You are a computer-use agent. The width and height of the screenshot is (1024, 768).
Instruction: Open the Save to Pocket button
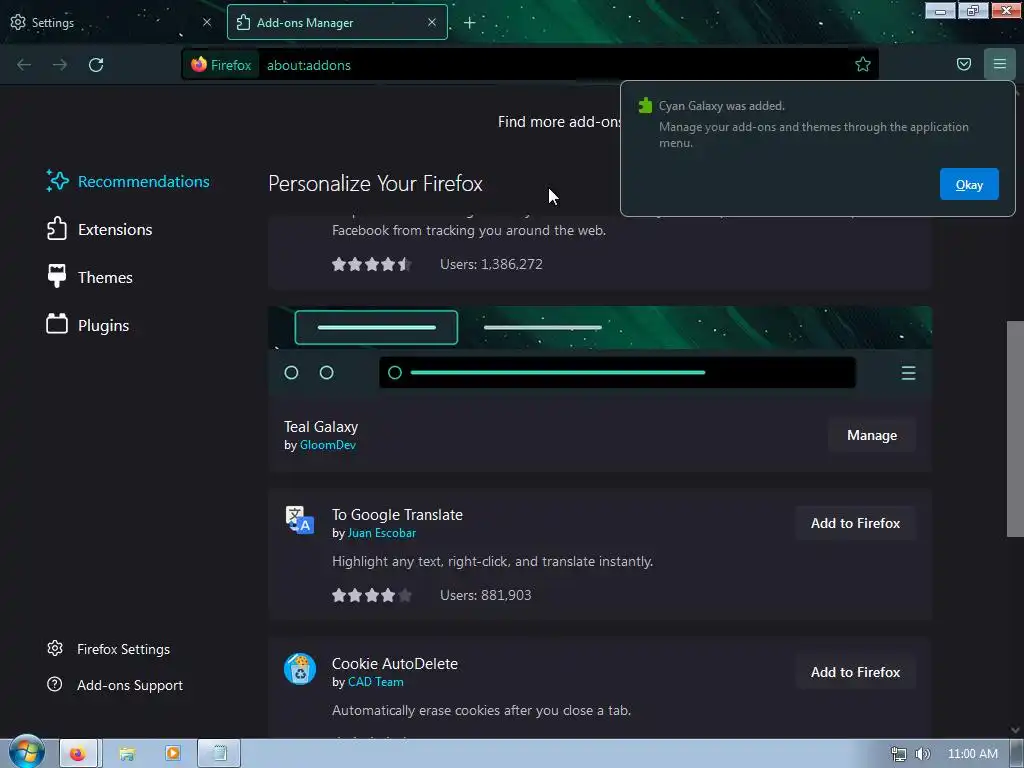964,64
